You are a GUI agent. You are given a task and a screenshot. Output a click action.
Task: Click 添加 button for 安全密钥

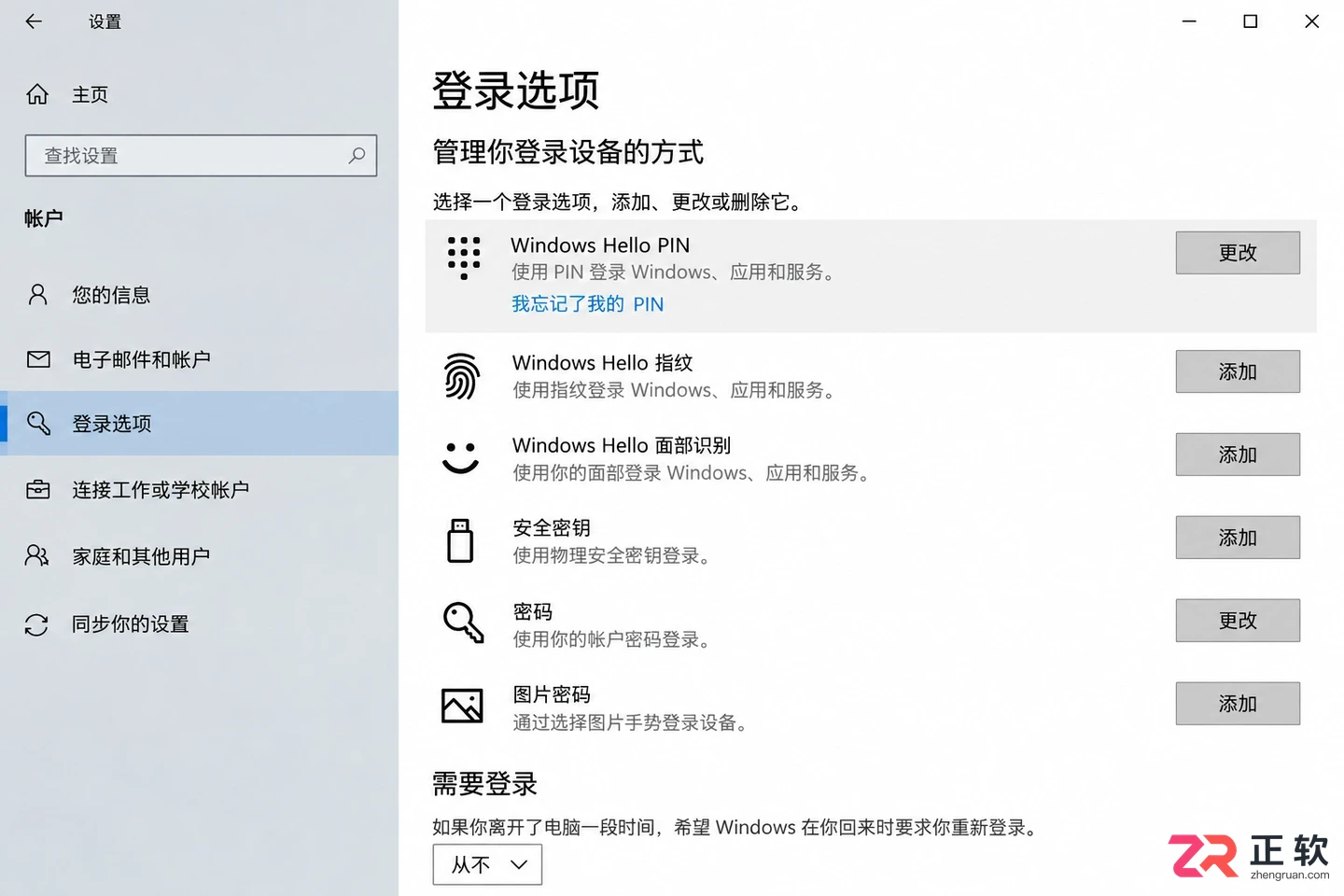point(1238,538)
